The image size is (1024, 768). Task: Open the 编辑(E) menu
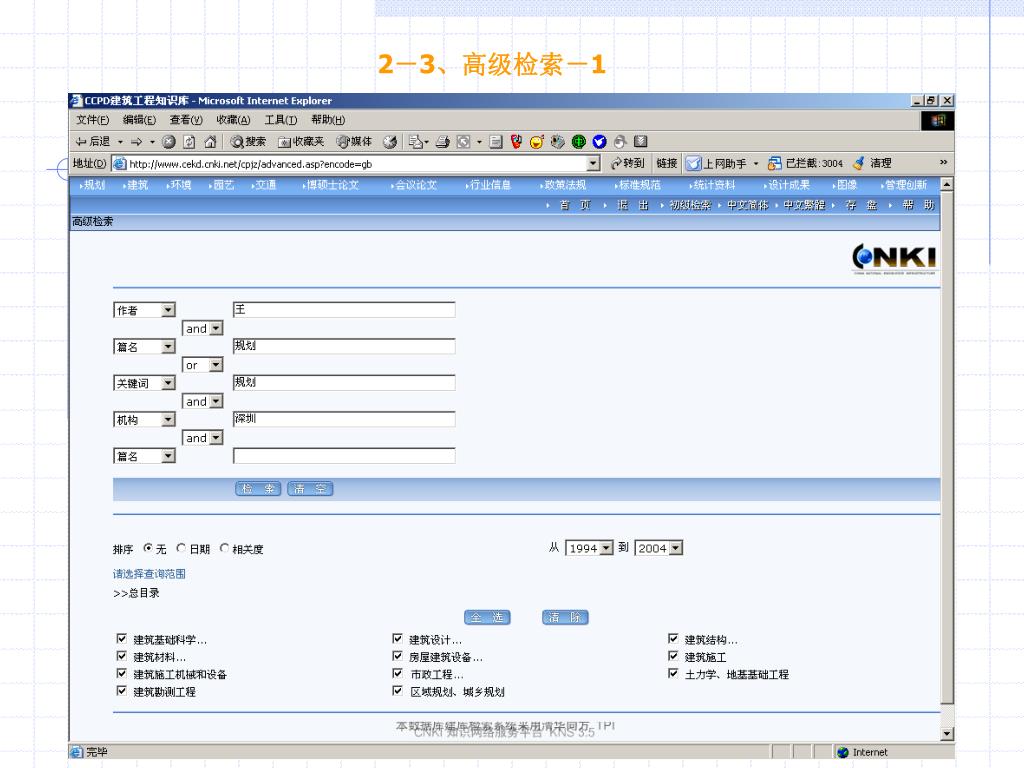(x=139, y=120)
